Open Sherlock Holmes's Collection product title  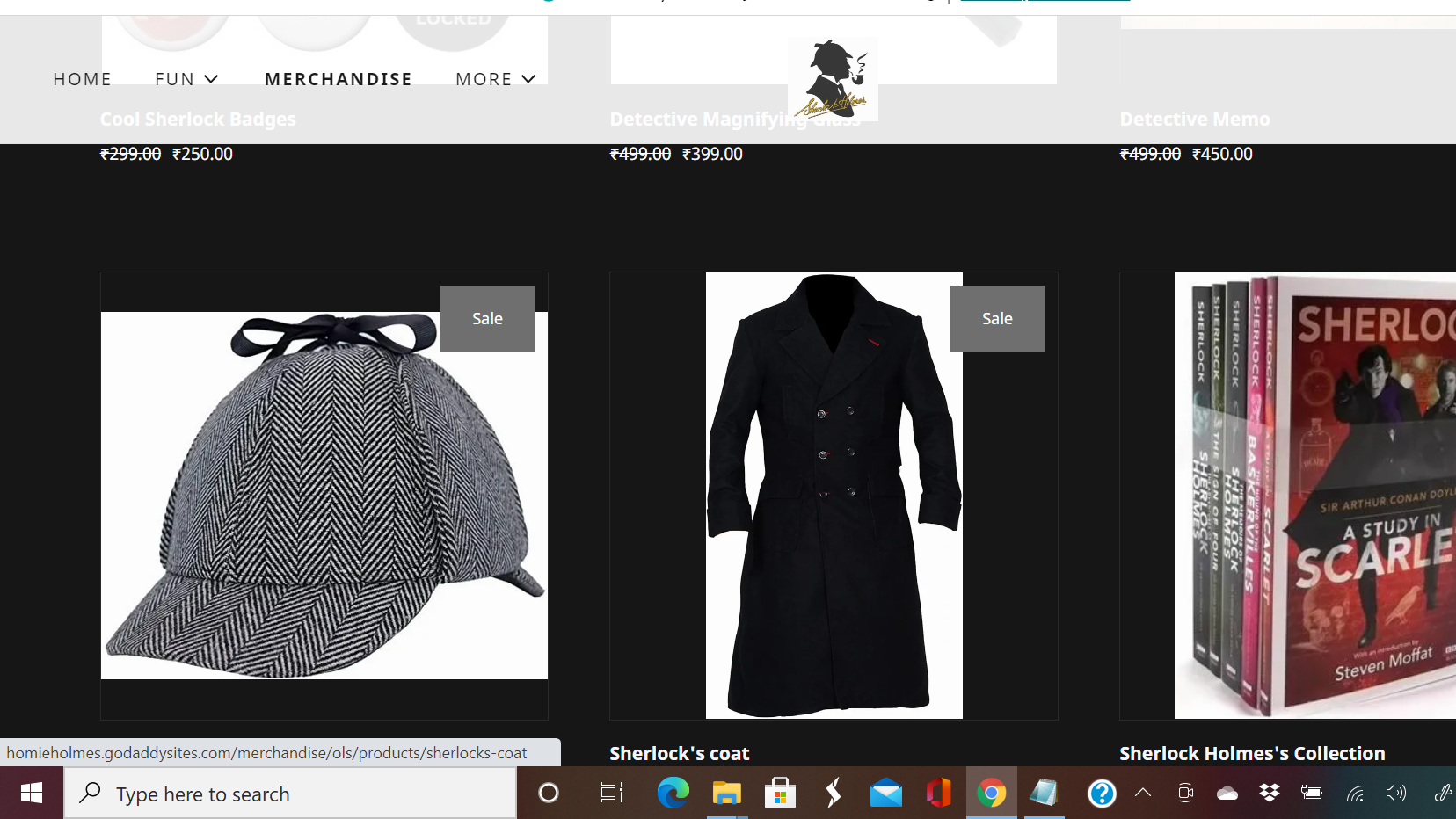1252,753
